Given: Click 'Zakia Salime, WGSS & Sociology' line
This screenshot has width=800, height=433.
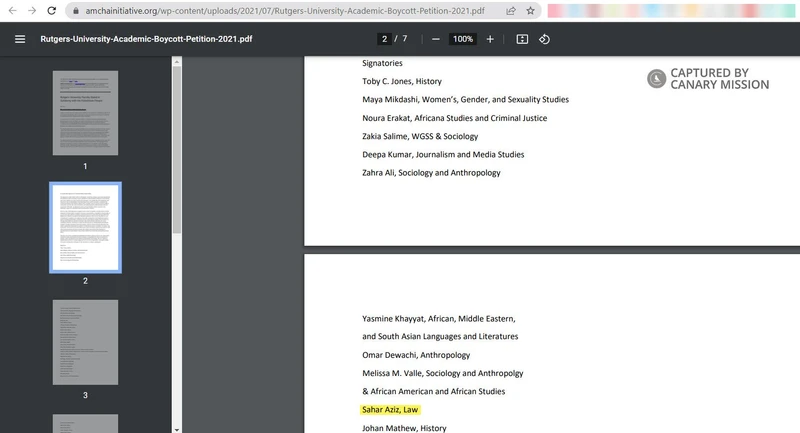Looking at the screenshot, I should tap(420, 137).
